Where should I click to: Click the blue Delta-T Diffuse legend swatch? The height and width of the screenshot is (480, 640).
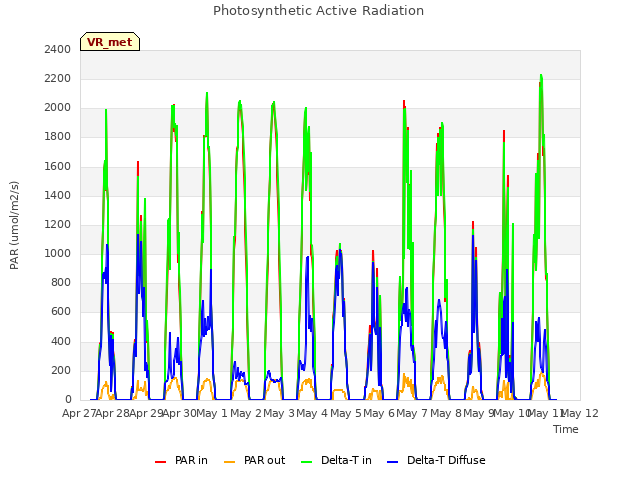point(392,462)
